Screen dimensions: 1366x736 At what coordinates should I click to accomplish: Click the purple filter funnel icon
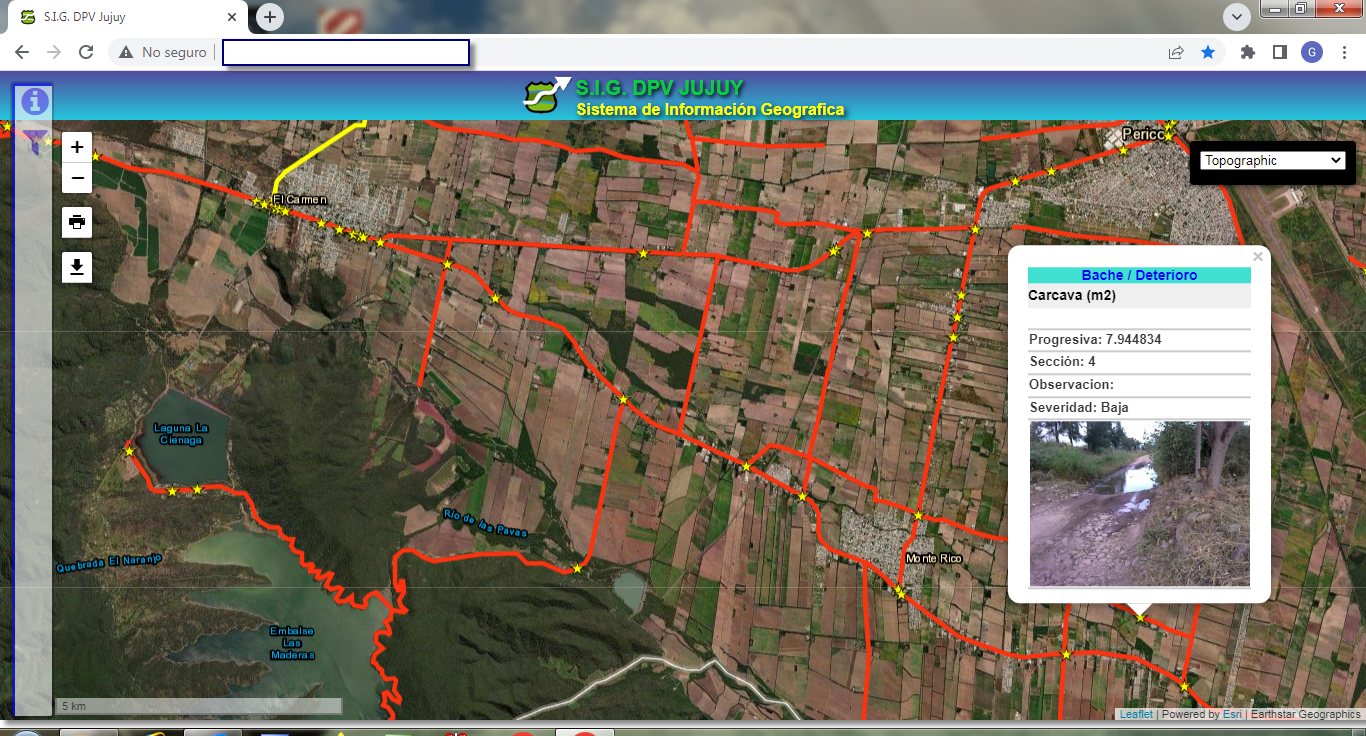35,141
